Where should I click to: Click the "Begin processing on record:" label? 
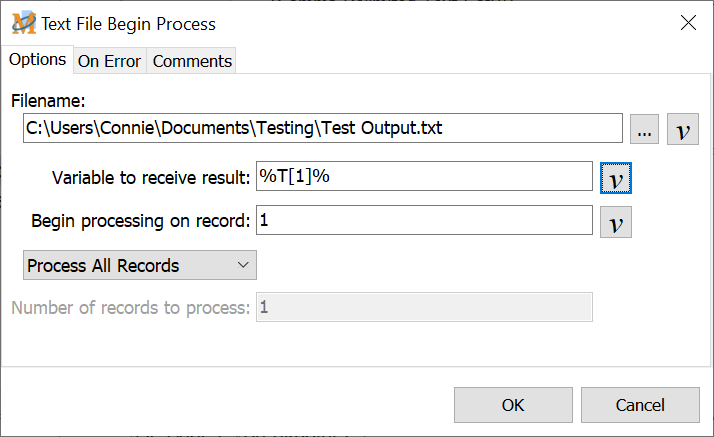click(140, 221)
